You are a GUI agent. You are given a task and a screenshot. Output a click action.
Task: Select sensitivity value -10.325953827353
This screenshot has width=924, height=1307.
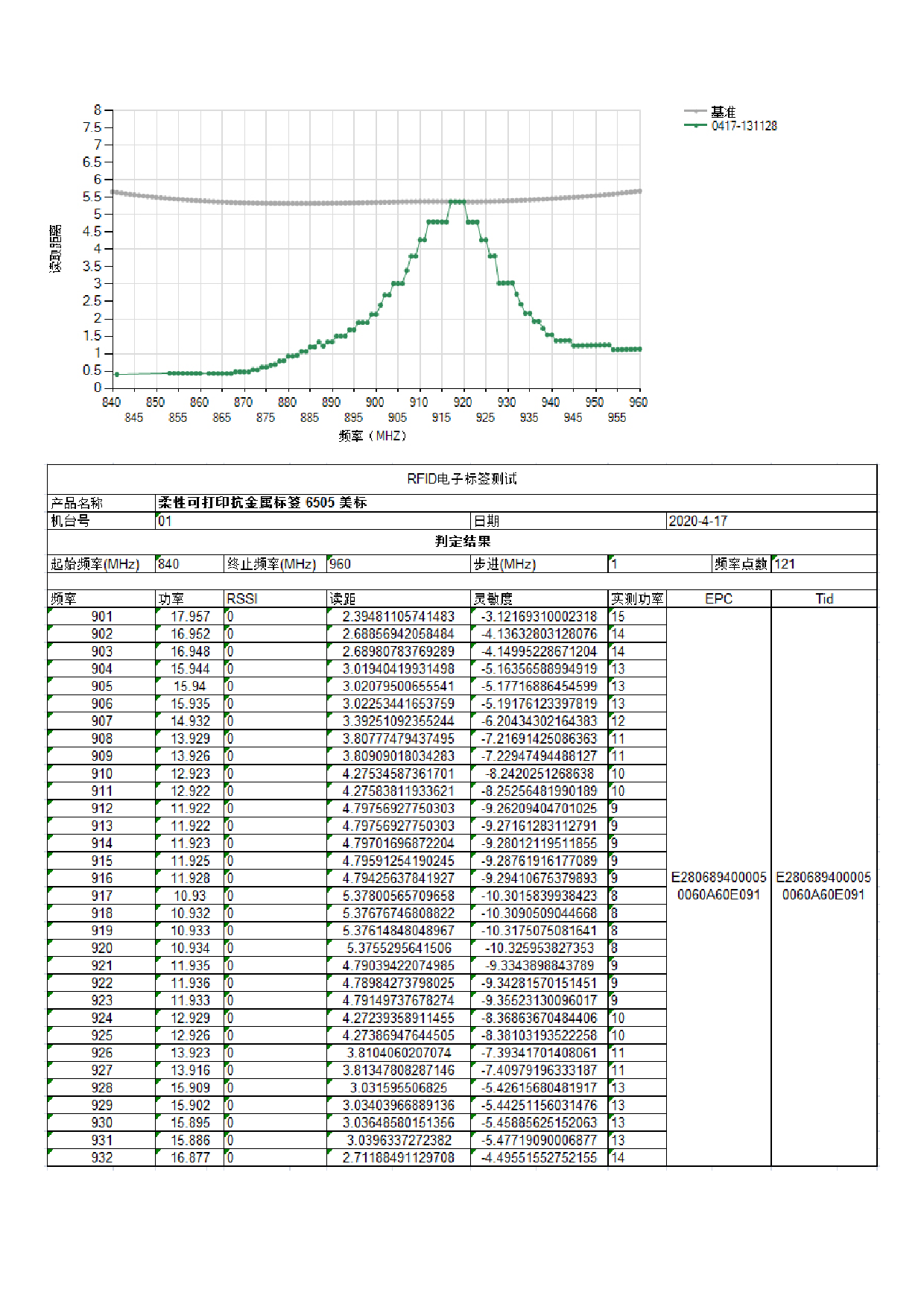click(539, 948)
